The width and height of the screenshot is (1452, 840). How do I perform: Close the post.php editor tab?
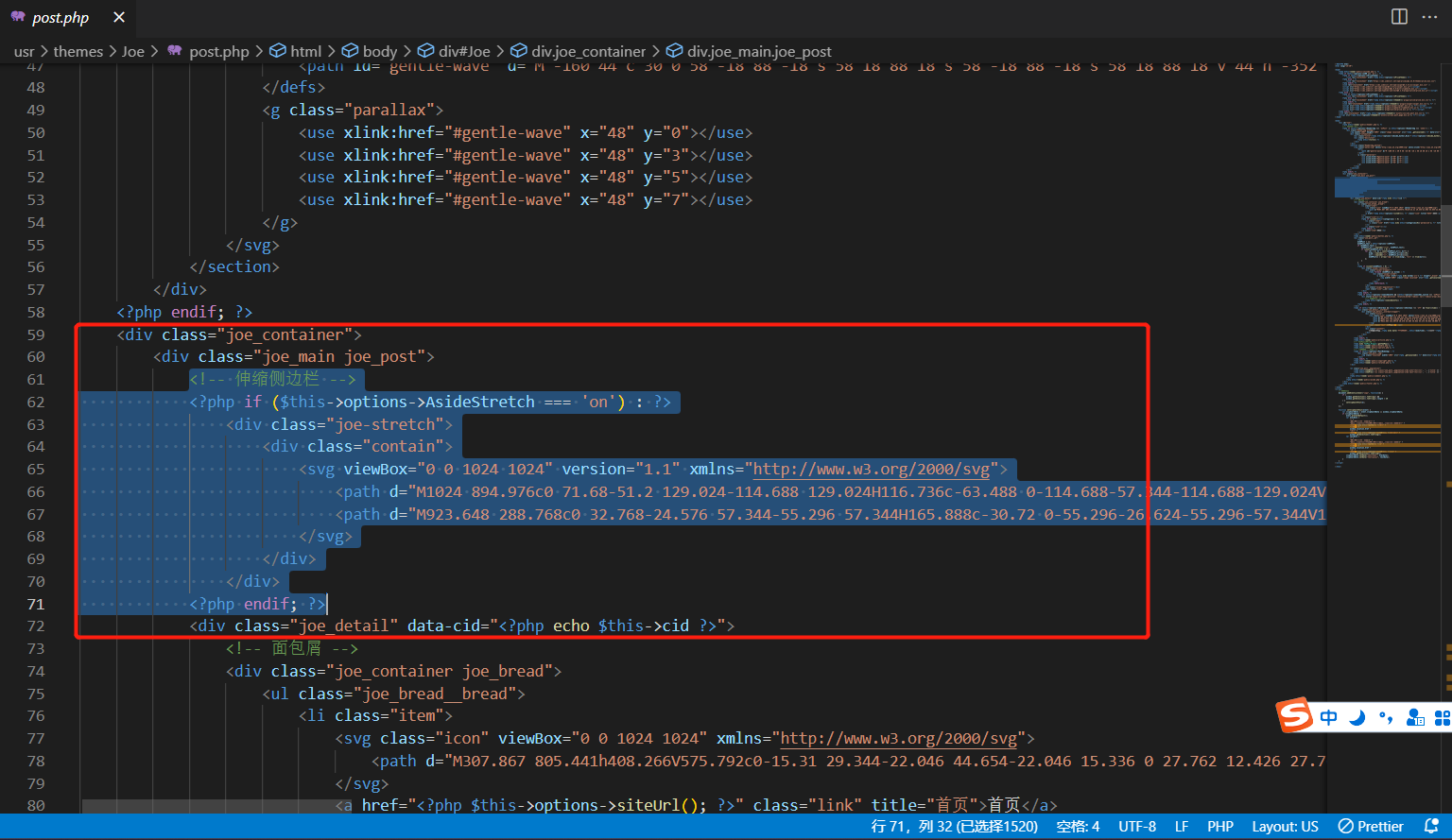point(119,17)
